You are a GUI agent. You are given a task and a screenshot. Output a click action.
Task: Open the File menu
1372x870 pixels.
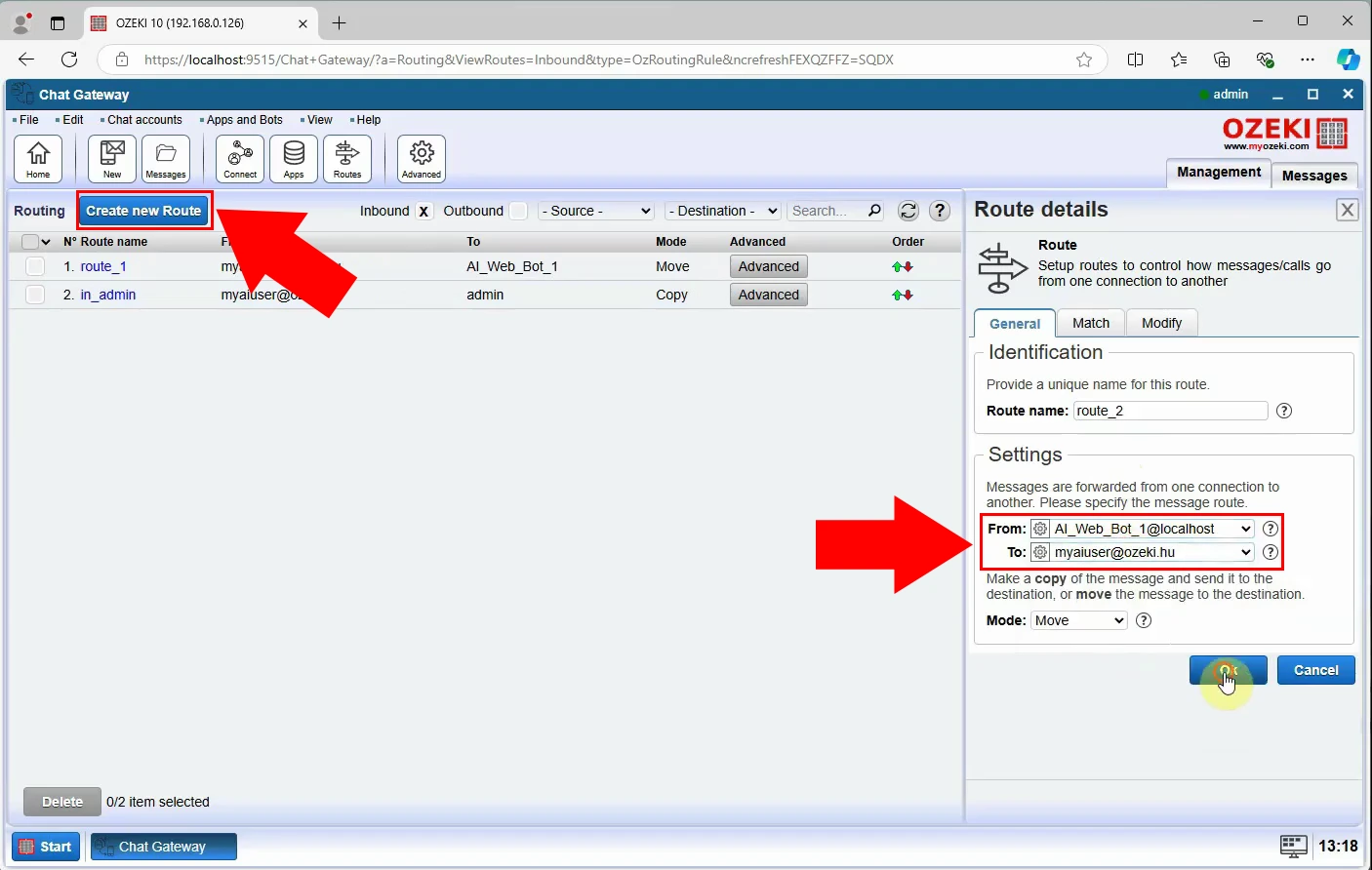point(28,120)
